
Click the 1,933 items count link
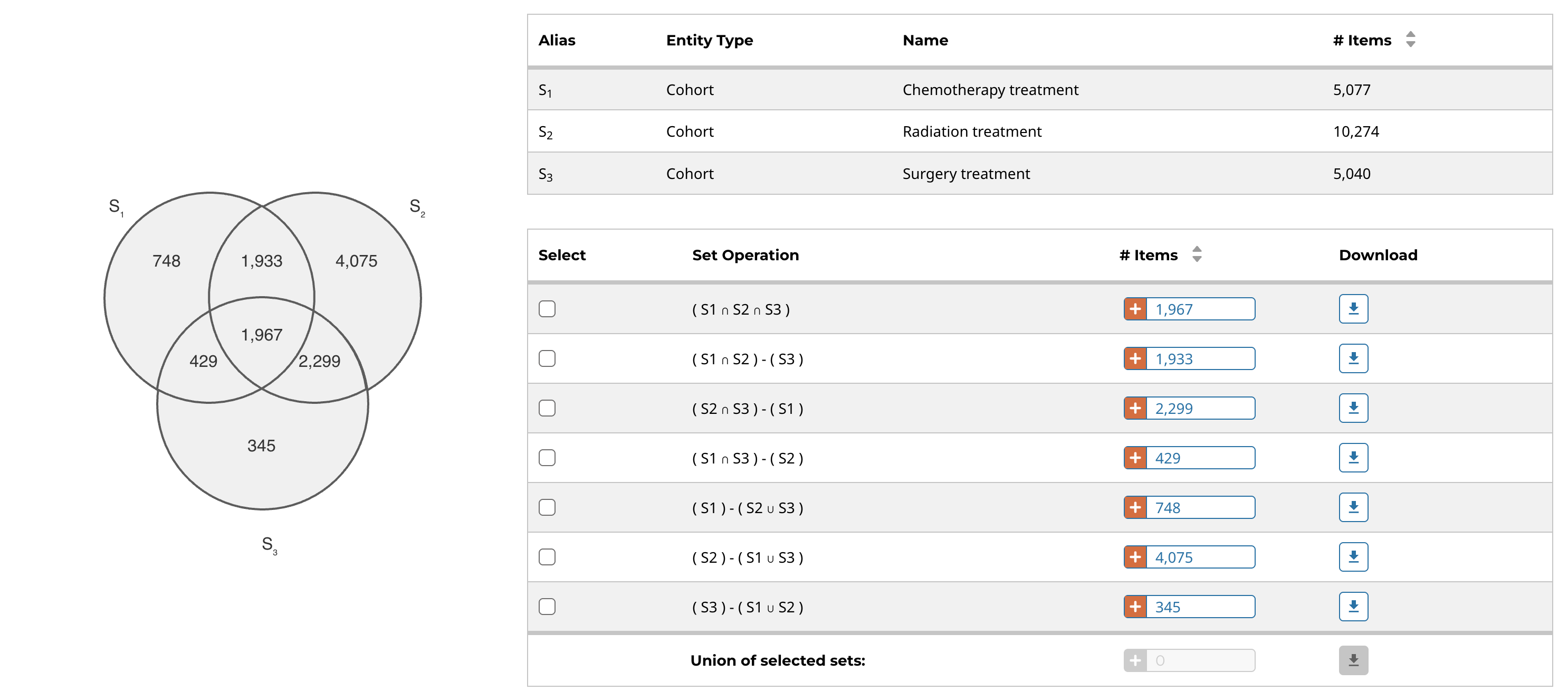pyautogui.click(x=1173, y=358)
